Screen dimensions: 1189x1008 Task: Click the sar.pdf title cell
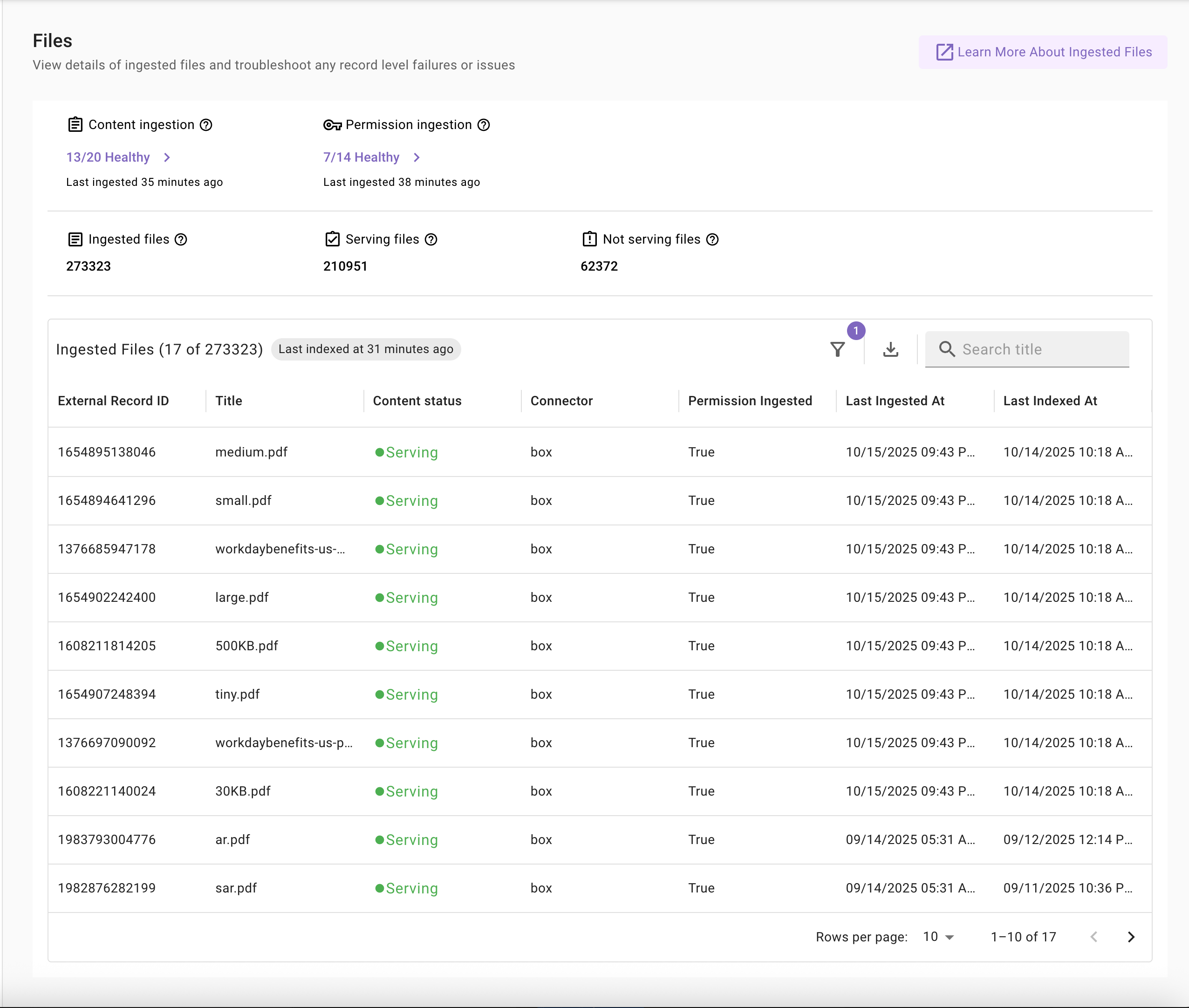tap(236, 888)
